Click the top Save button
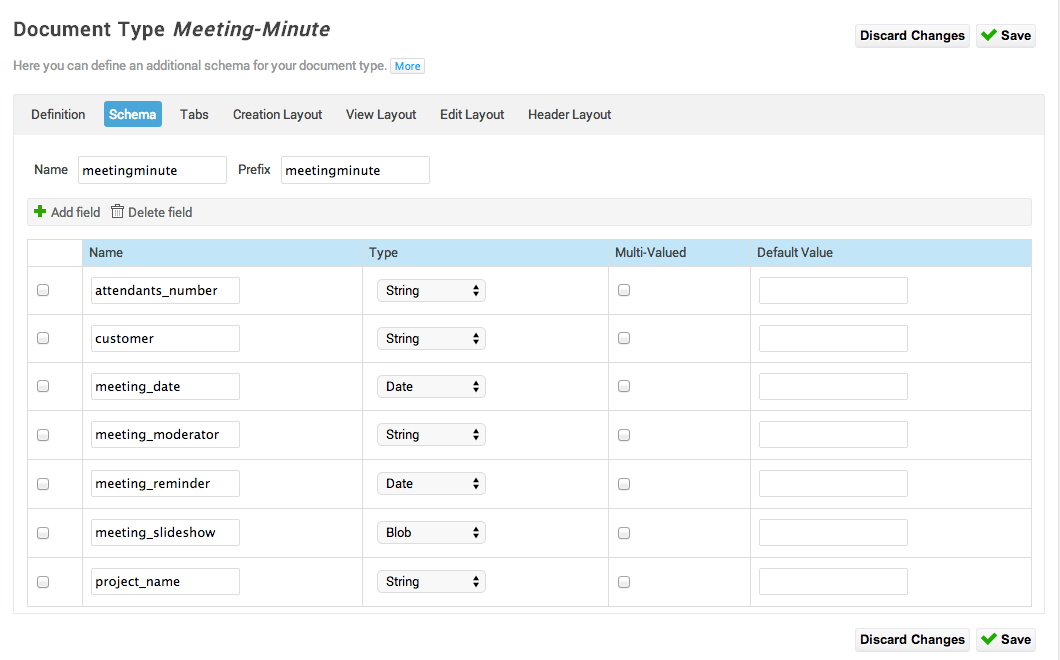Viewport: 1060px width, 660px height. pyautogui.click(x=1006, y=36)
